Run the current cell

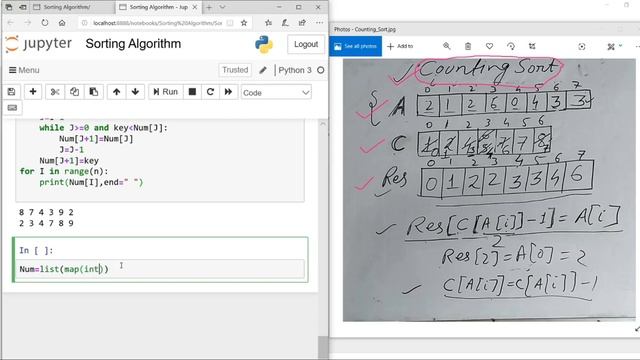coord(165,92)
